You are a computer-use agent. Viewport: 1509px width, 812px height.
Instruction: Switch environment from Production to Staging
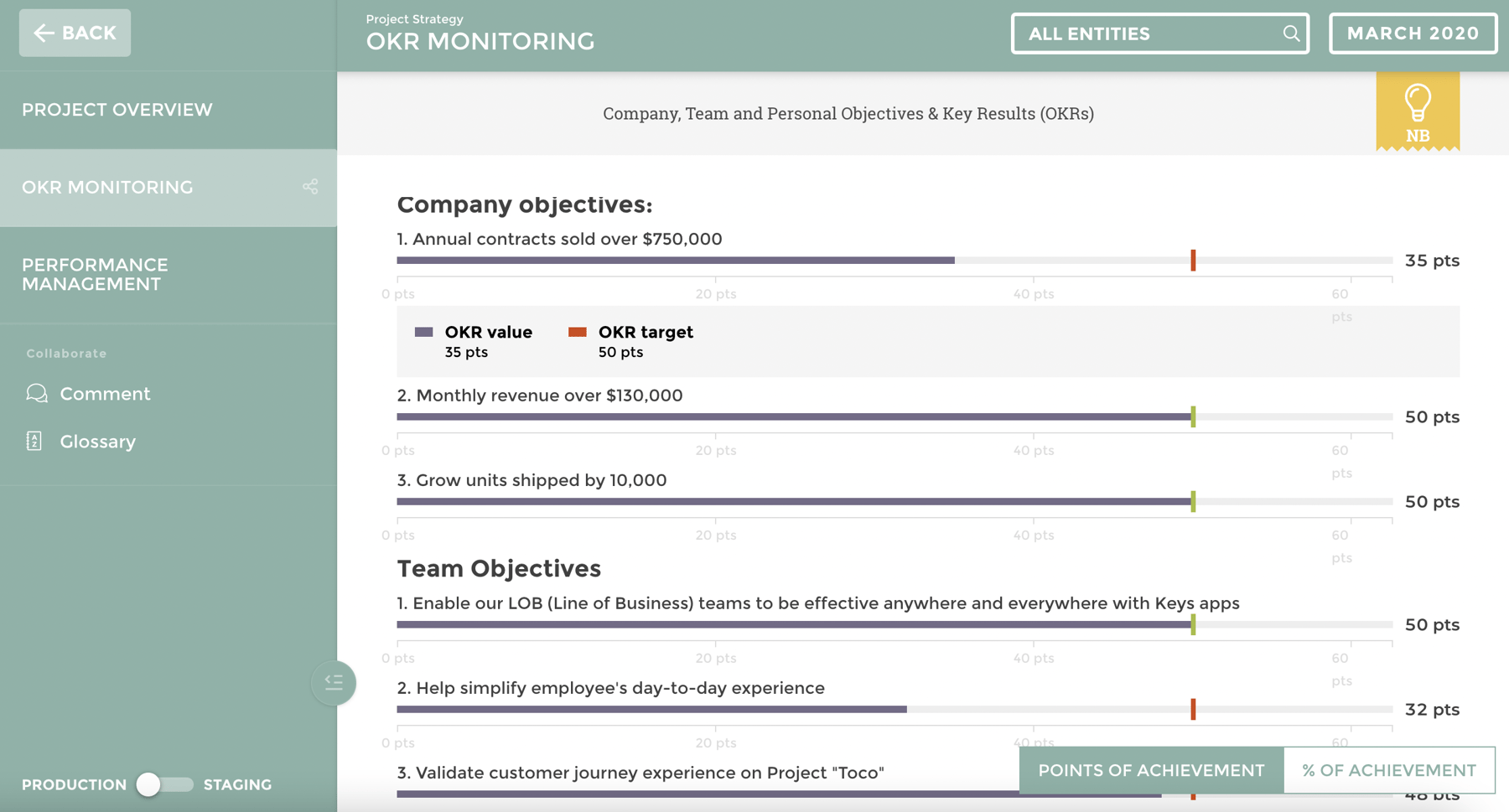pyautogui.click(x=166, y=784)
